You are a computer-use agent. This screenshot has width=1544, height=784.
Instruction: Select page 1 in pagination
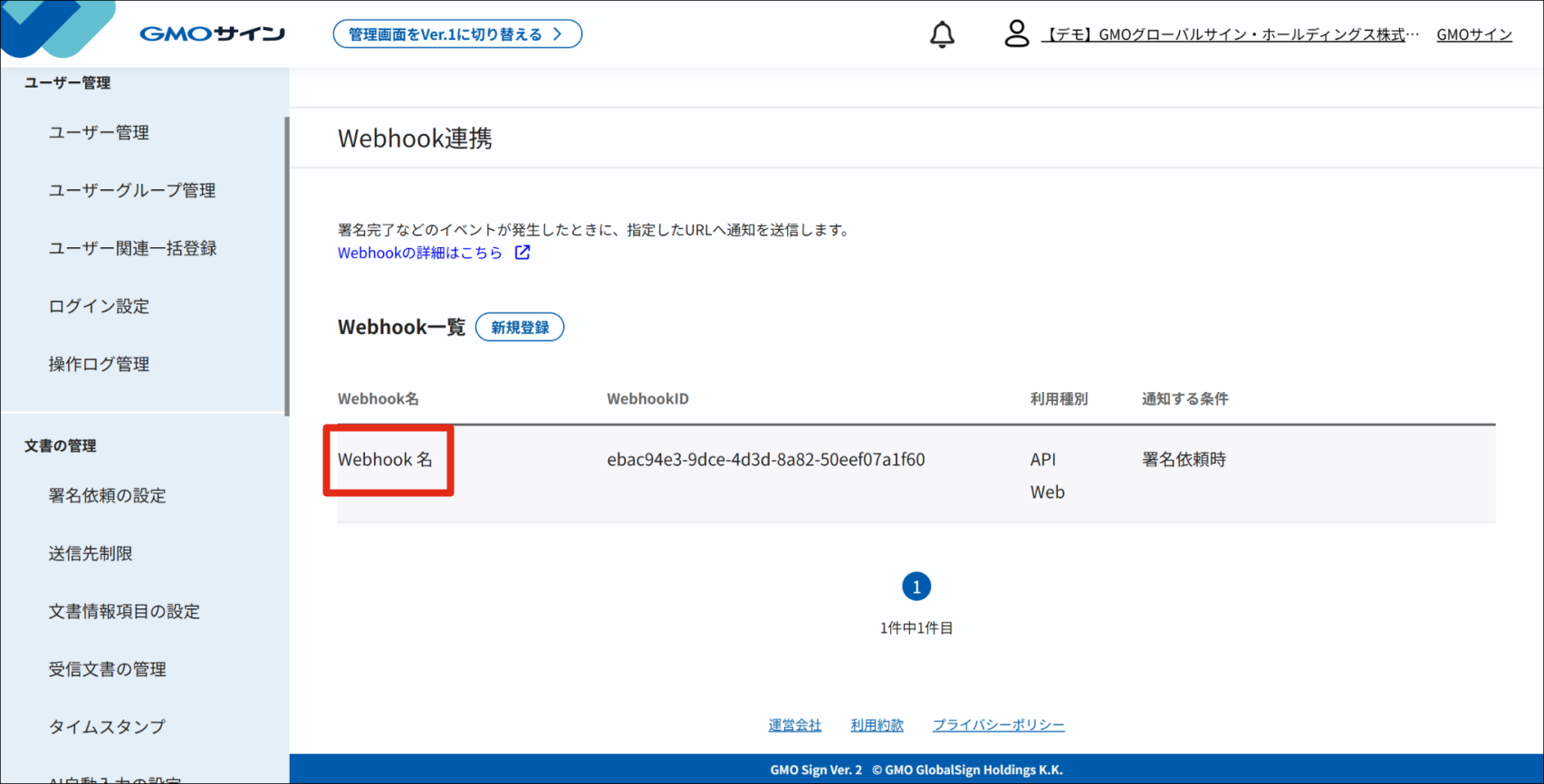click(x=916, y=587)
